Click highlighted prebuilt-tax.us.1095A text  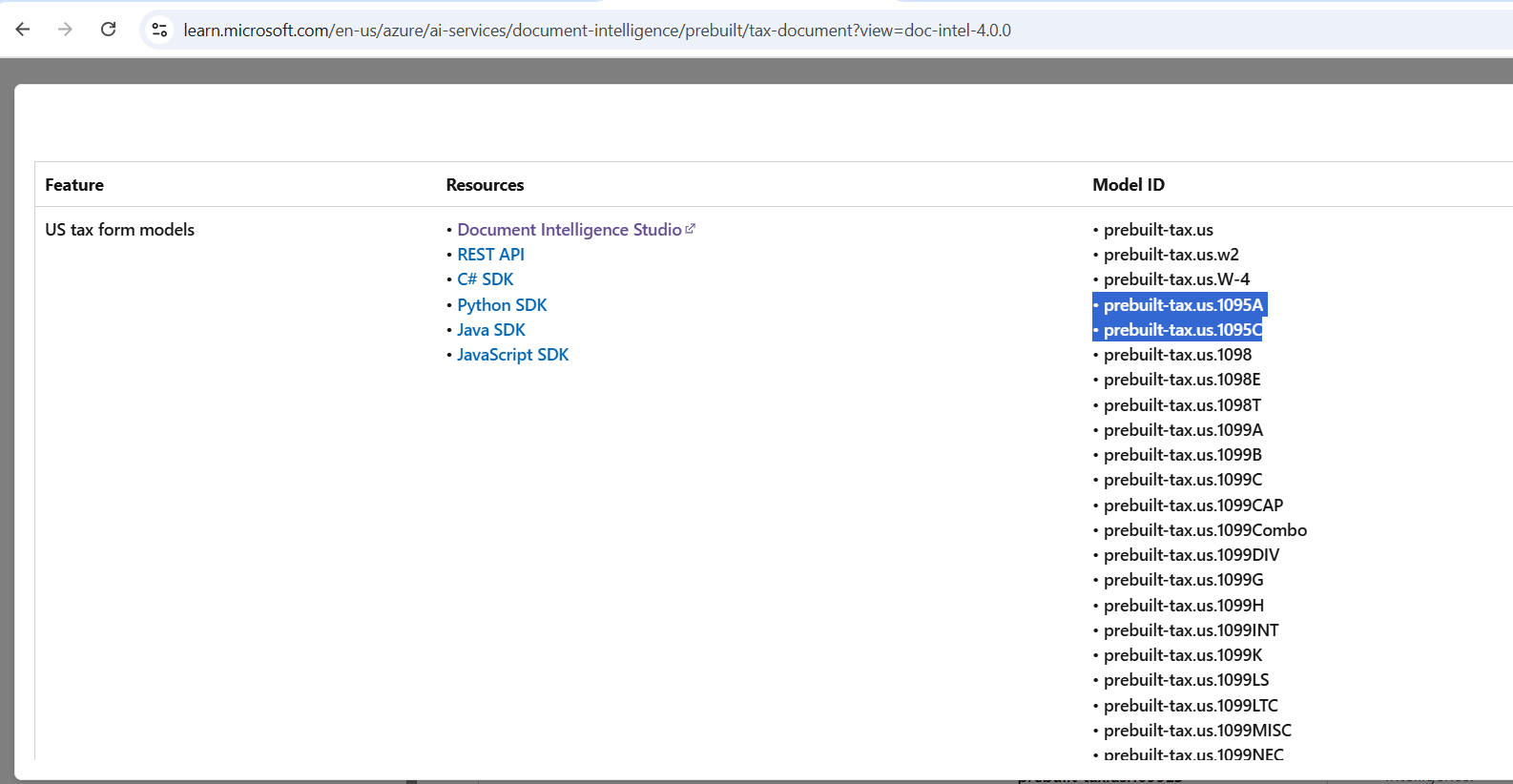(1183, 305)
